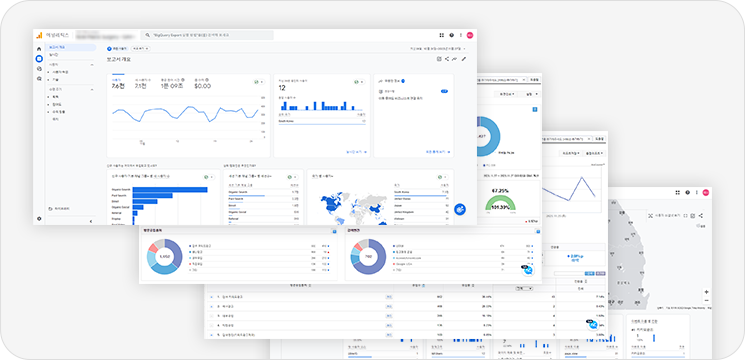Click the chat bubble icon on the 검색엔진 donut panel
The height and width of the screenshot is (360, 745).
click(527, 270)
